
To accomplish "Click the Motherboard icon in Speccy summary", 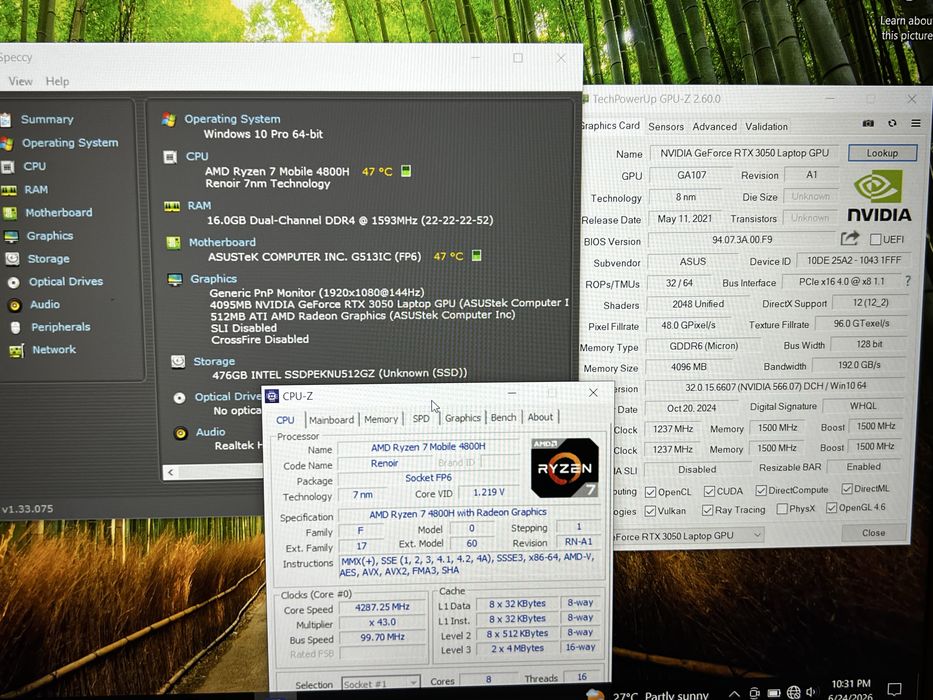I will click(x=173, y=243).
